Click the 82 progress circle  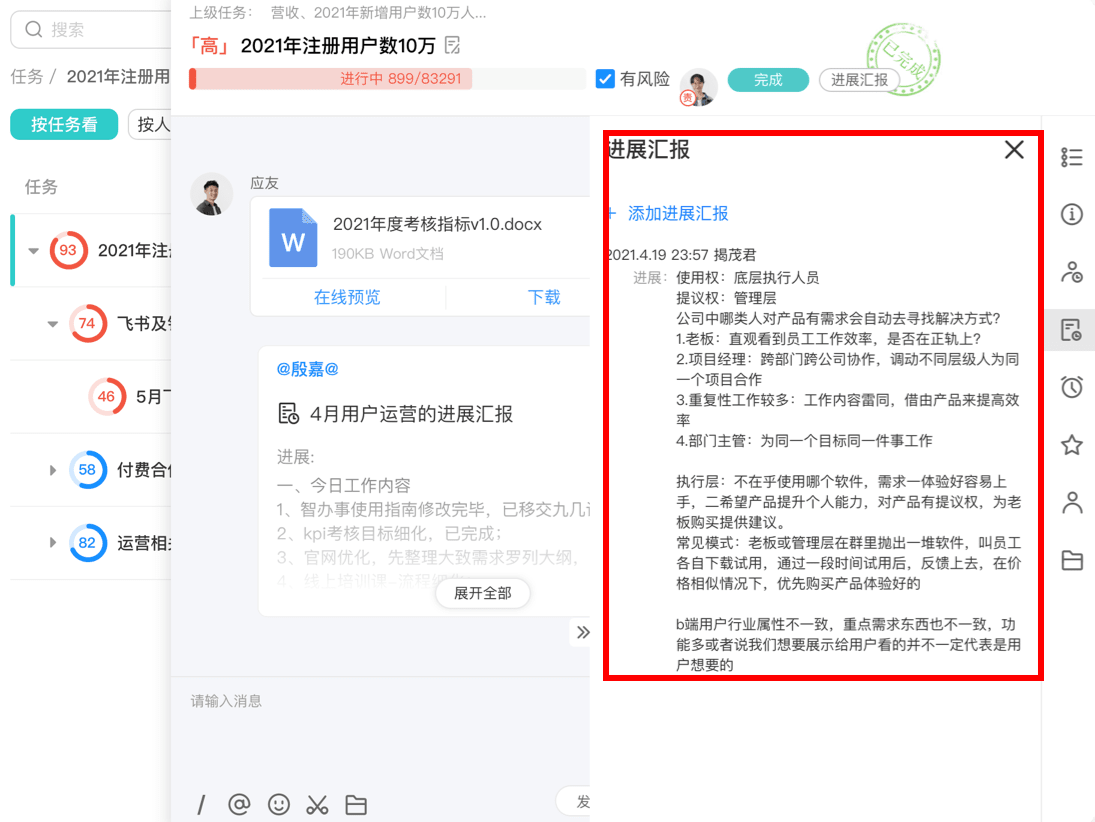click(x=87, y=543)
